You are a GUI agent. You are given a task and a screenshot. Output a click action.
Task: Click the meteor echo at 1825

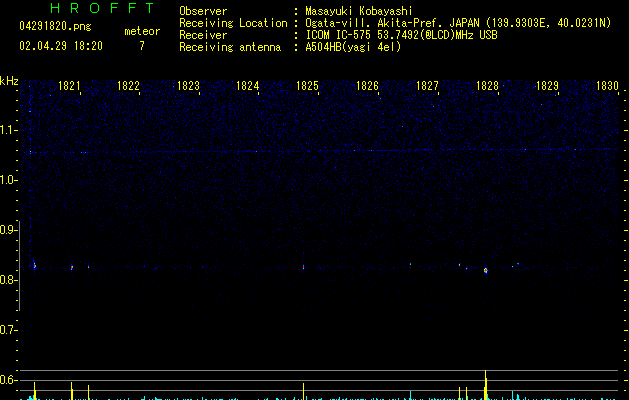pos(303,266)
